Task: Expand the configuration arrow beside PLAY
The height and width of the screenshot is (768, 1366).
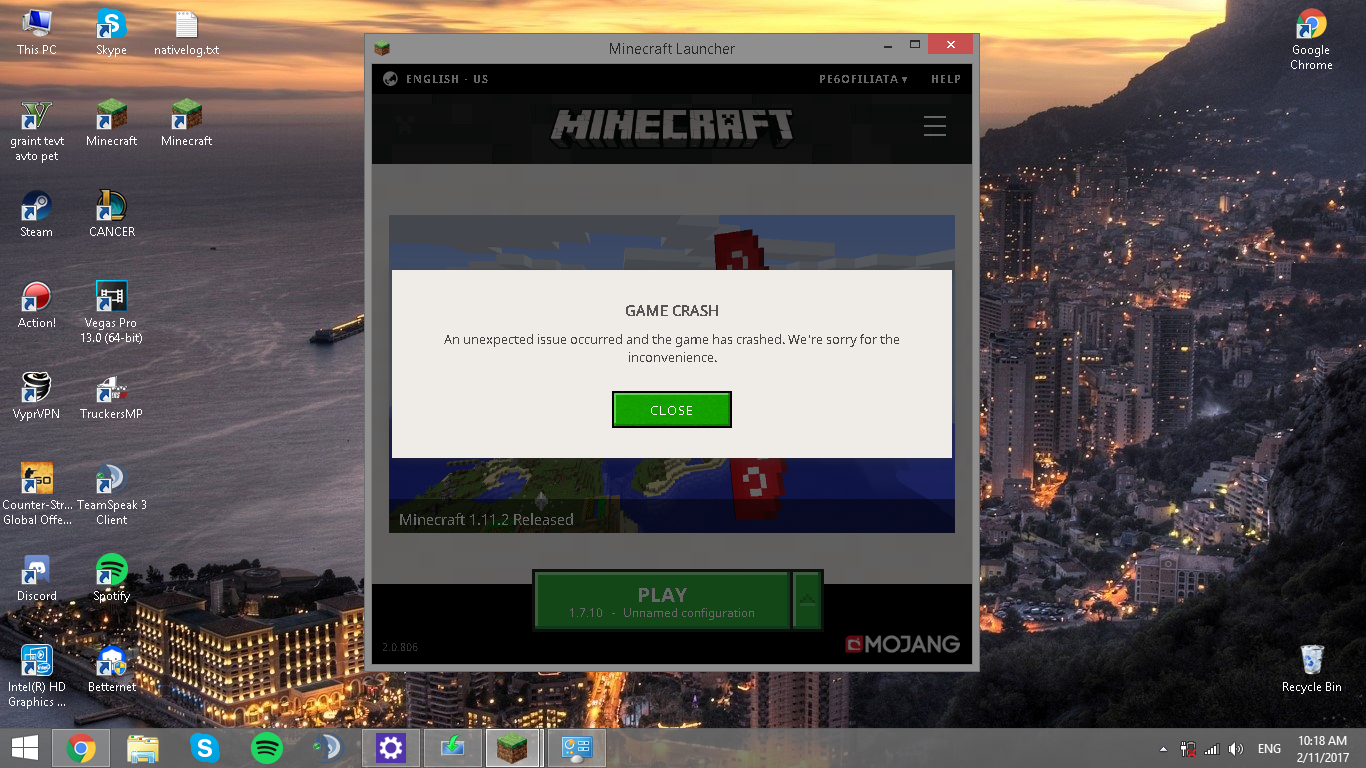Action: click(807, 601)
